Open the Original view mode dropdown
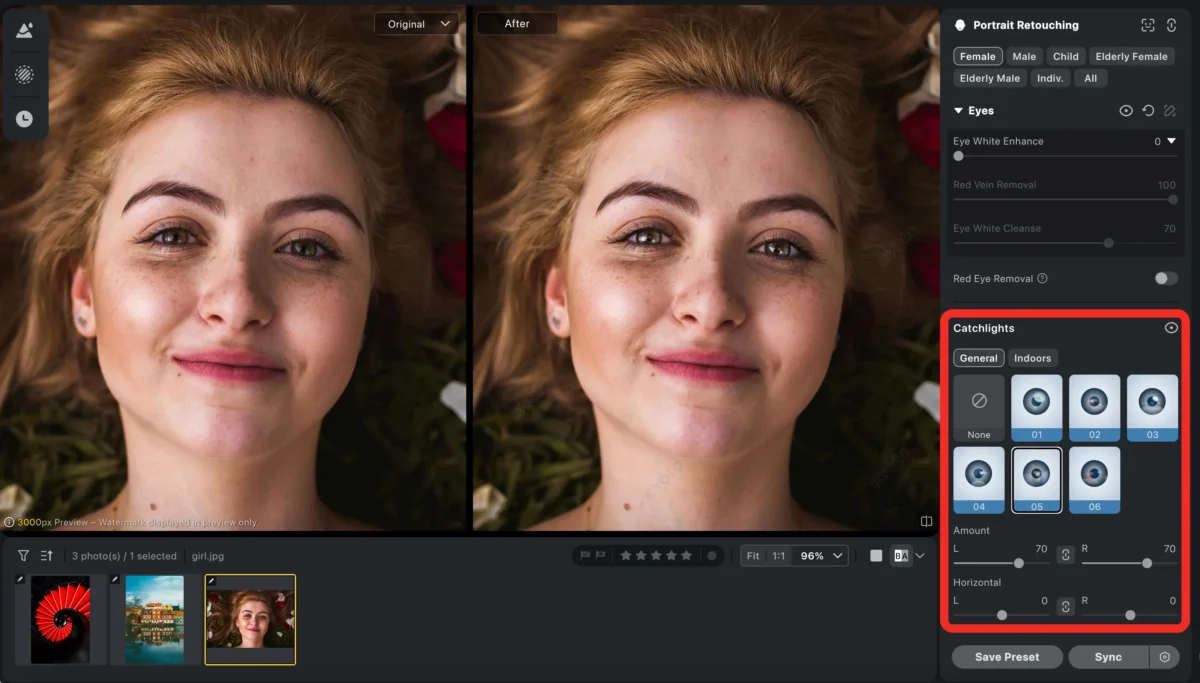1200x683 pixels. (x=416, y=24)
